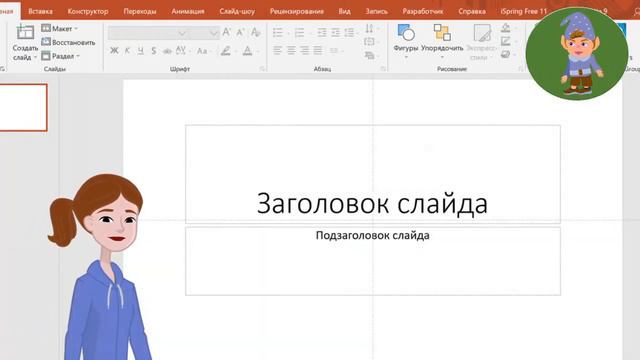
Task: Align text left
Action: 278,51
